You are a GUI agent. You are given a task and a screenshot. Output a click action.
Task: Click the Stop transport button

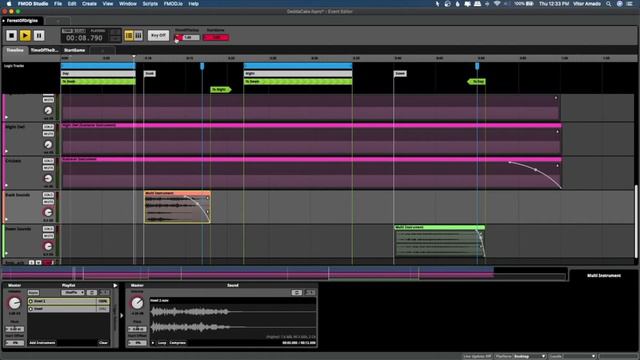(11, 36)
